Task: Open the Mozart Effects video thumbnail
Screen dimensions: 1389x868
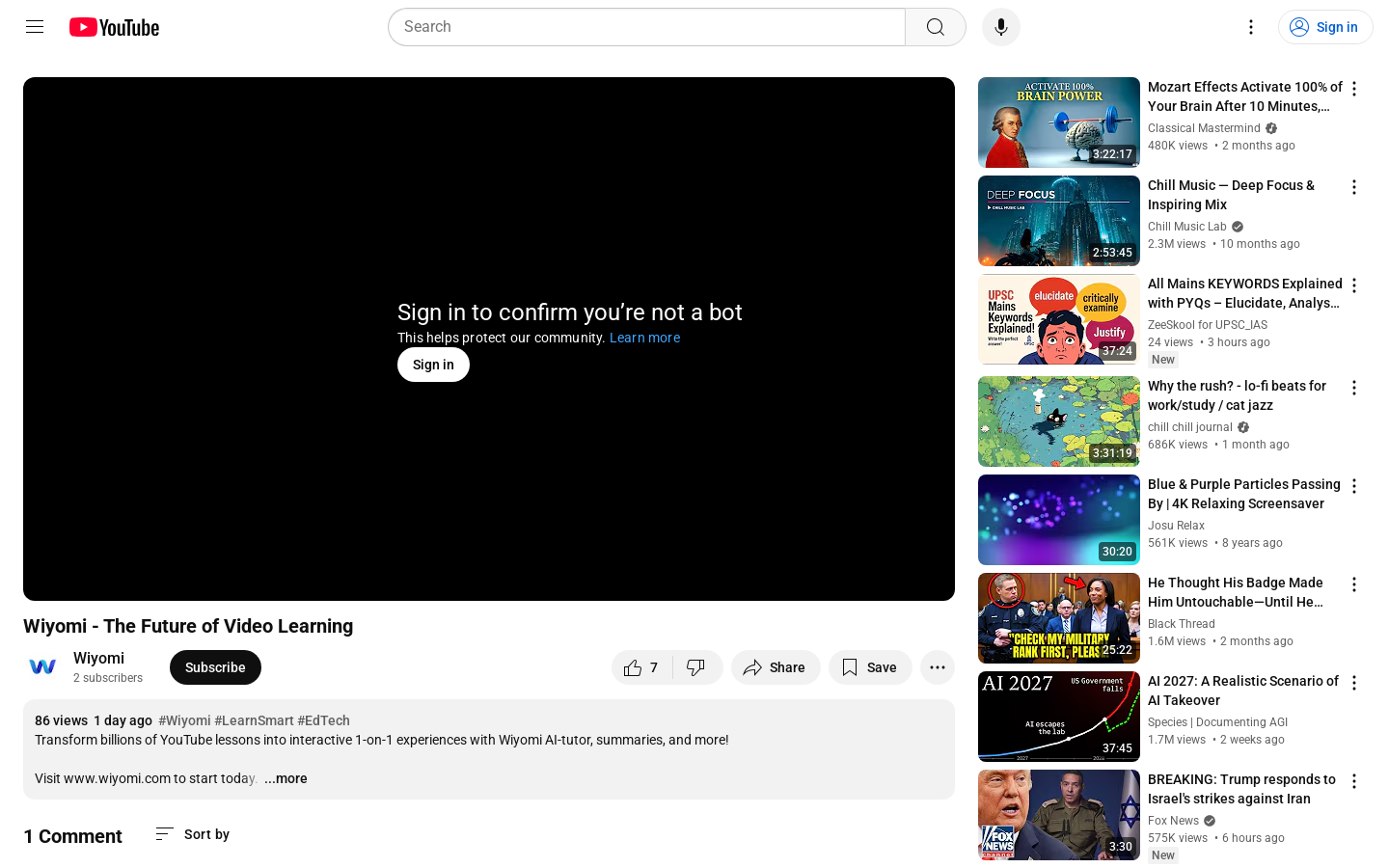Action: coord(1059,122)
